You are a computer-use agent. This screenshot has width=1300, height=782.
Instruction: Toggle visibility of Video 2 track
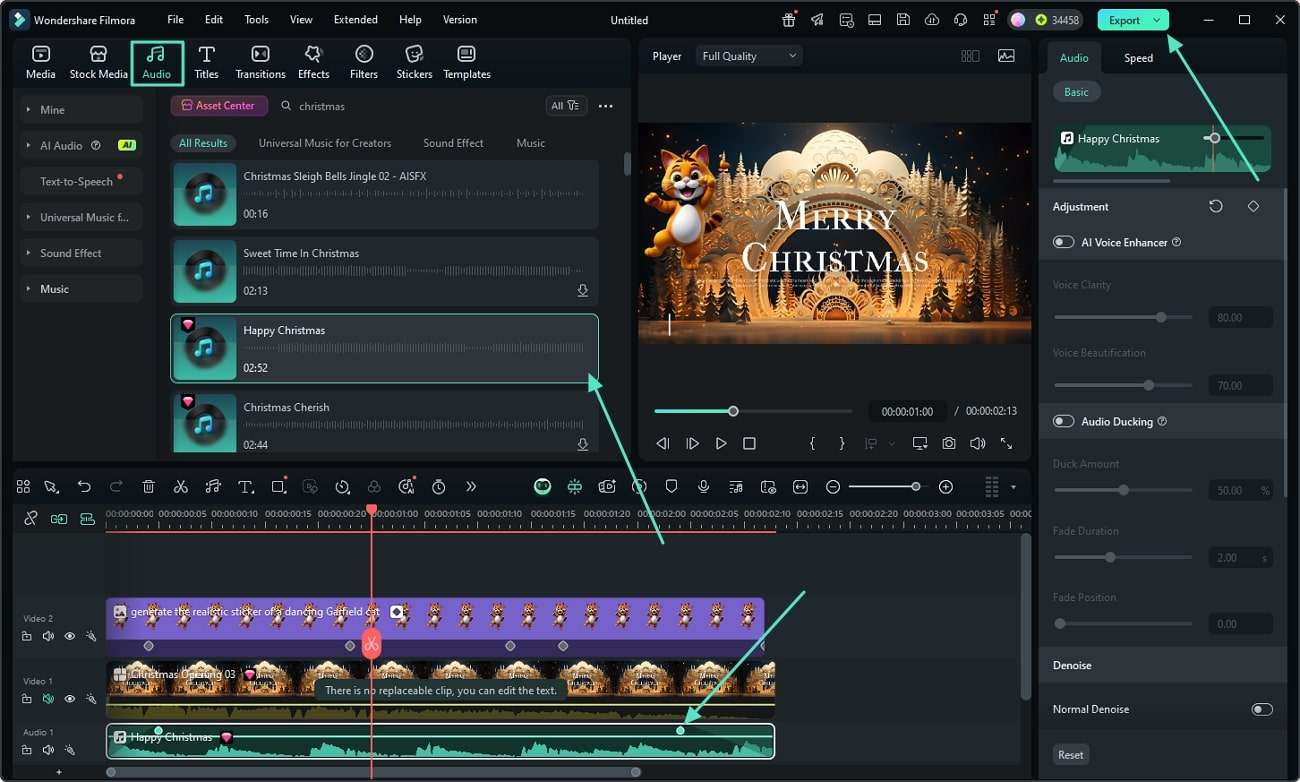[69, 636]
